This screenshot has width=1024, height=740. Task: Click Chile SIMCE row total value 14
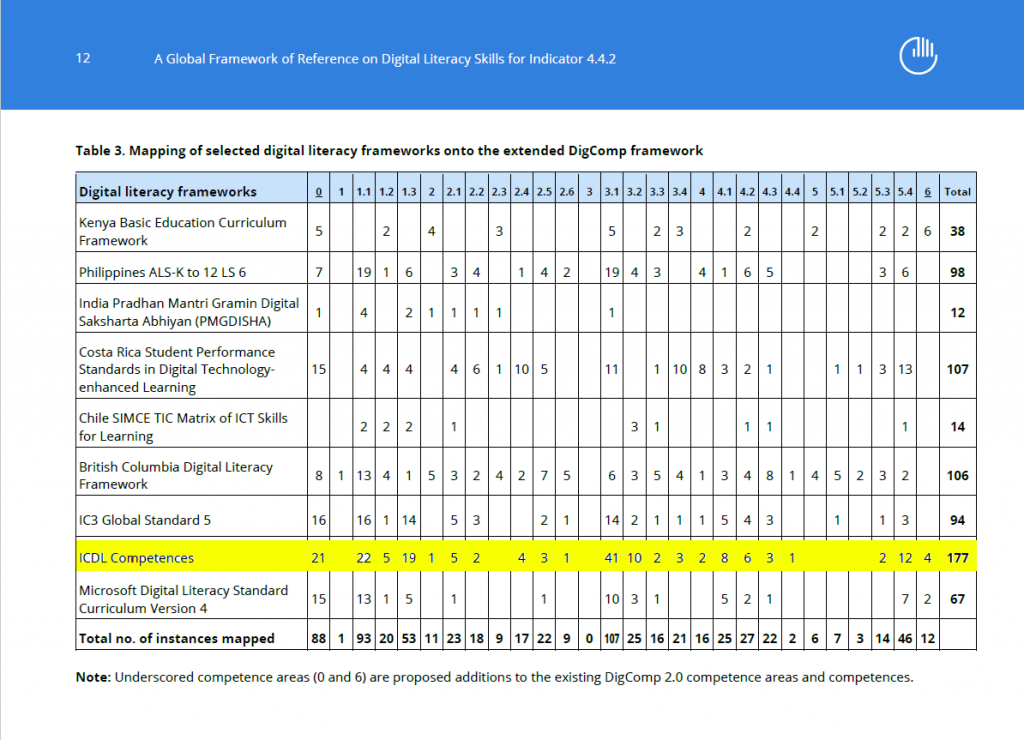(957, 426)
